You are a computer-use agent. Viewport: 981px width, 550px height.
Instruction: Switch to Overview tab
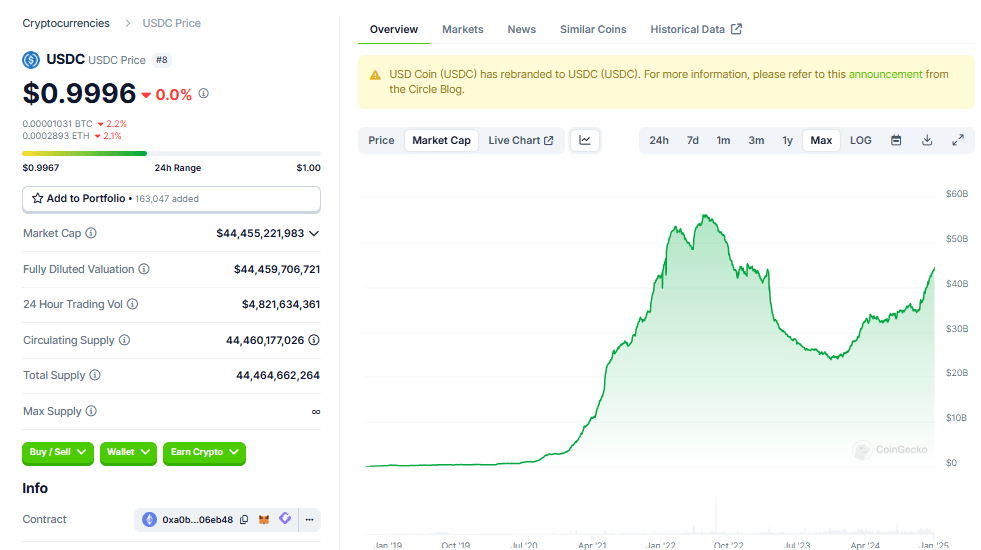[394, 29]
